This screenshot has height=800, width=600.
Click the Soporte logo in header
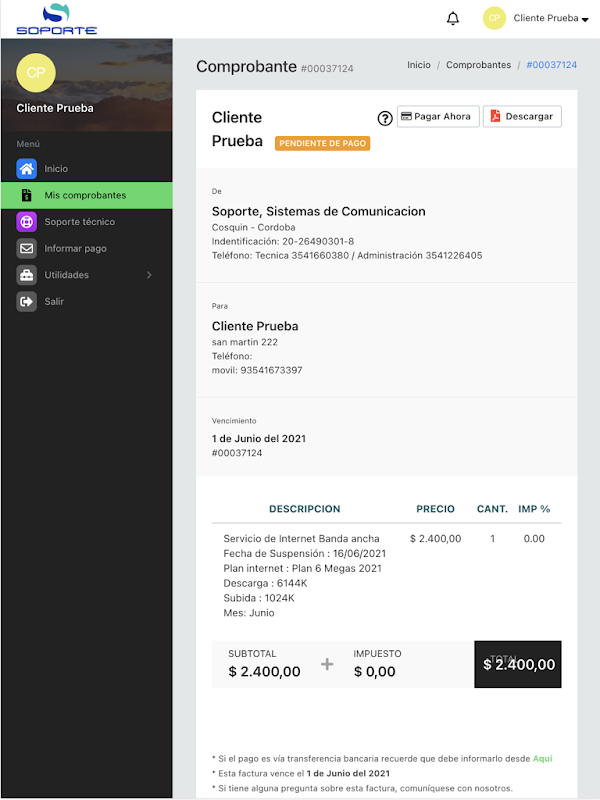point(56,18)
